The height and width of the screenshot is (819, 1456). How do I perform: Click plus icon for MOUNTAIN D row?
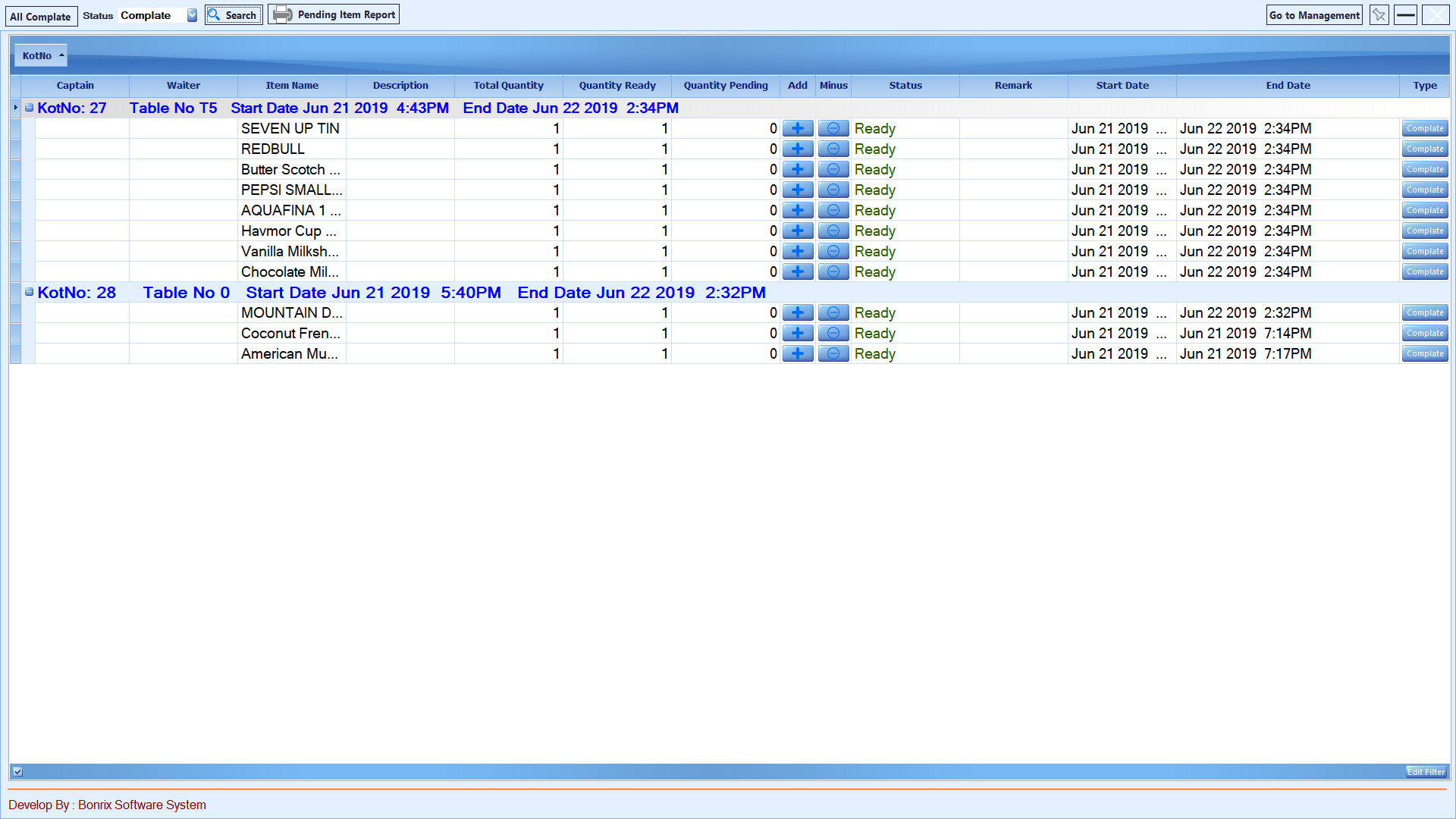[x=797, y=313]
